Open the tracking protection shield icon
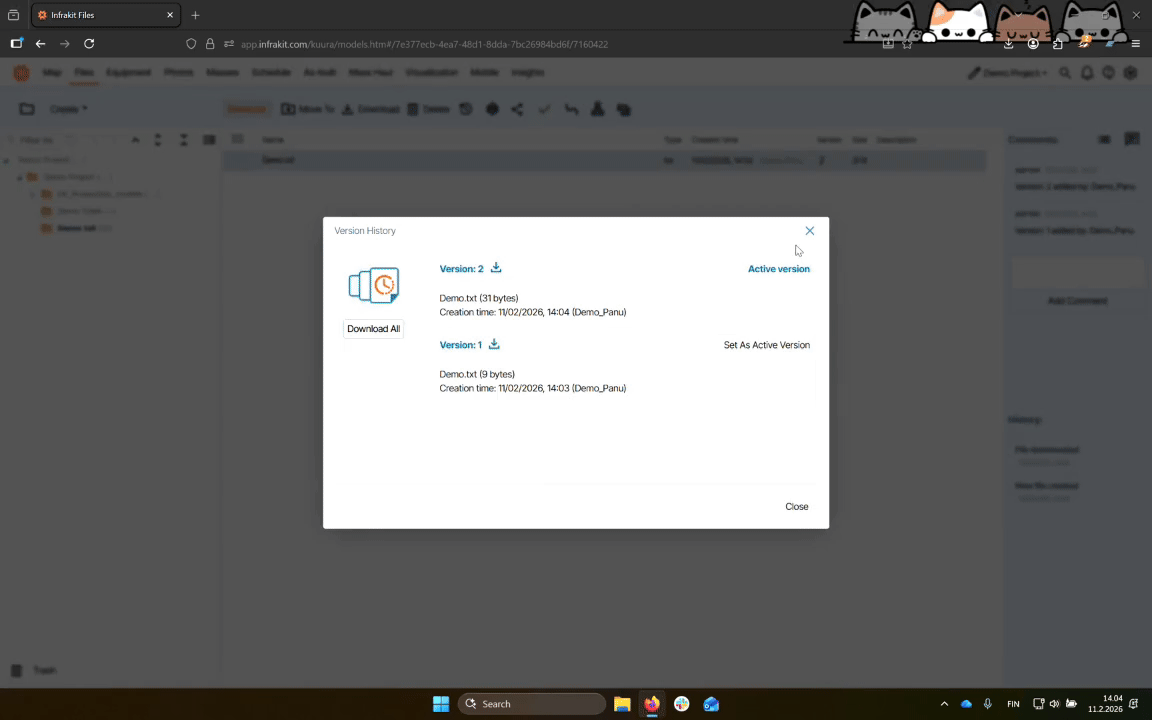 point(191,44)
